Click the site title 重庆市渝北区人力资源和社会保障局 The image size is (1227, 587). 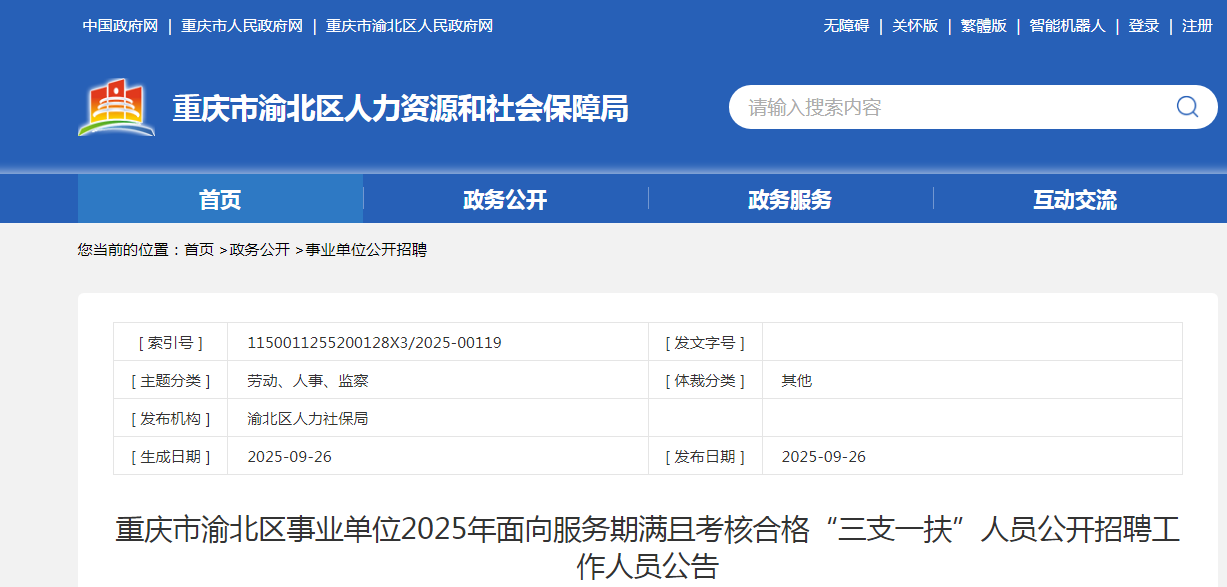pyautogui.click(x=400, y=108)
